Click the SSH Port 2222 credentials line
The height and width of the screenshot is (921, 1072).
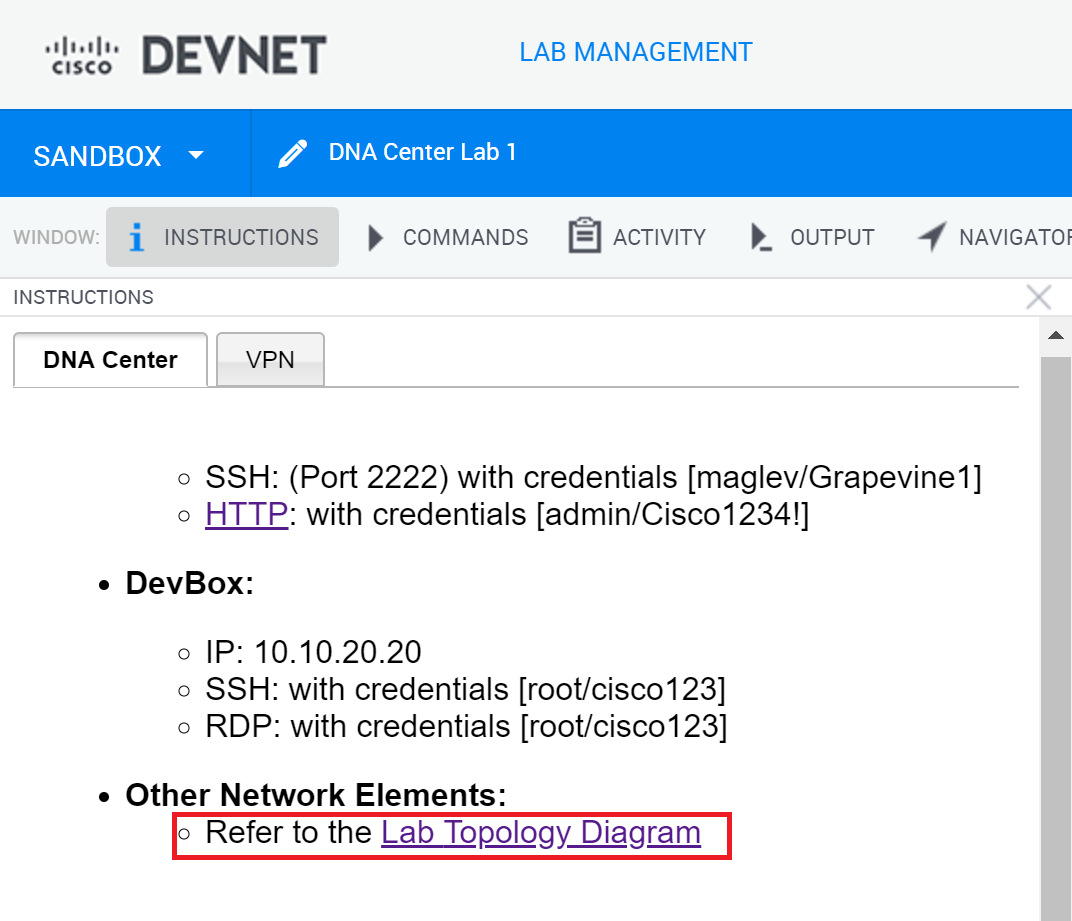pos(593,477)
